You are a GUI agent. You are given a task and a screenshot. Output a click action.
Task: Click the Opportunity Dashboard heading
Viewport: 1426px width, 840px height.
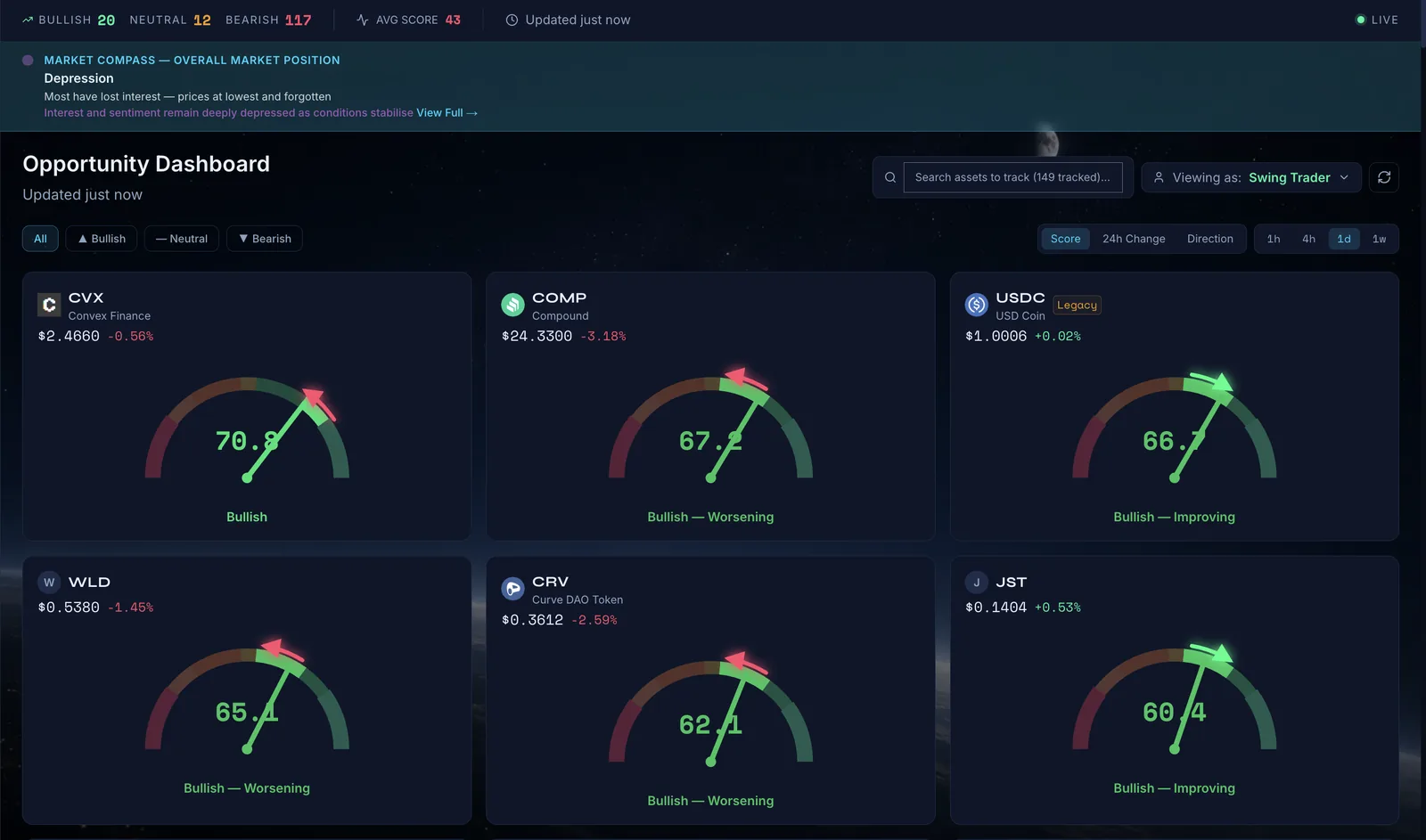click(x=146, y=164)
